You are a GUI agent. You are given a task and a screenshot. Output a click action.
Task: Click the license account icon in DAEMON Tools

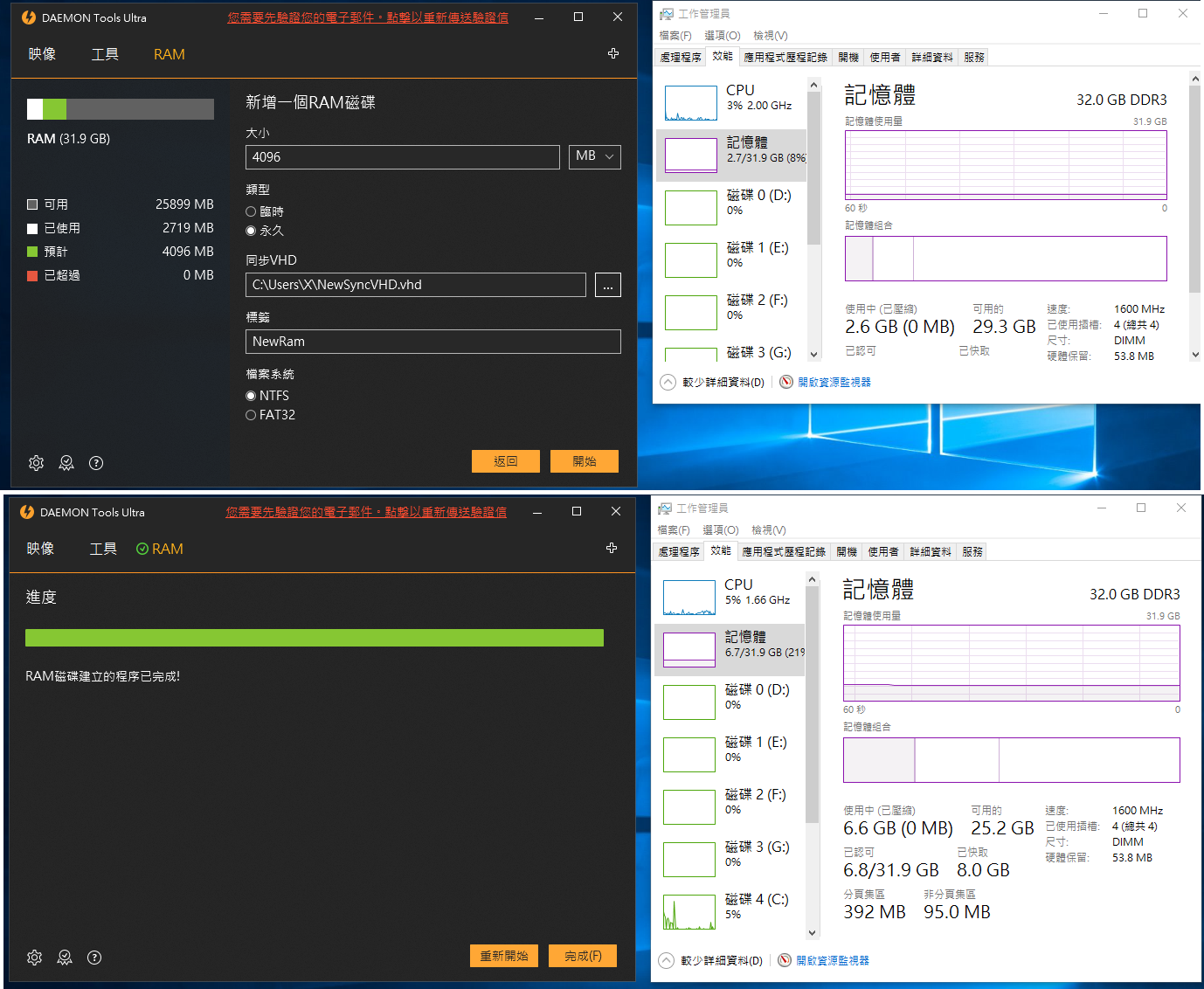pyautogui.click(x=66, y=463)
